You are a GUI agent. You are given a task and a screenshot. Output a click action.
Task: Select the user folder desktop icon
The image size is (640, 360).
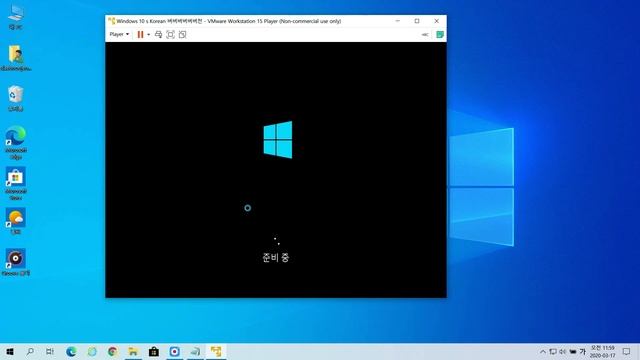pyautogui.click(x=16, y=58)
